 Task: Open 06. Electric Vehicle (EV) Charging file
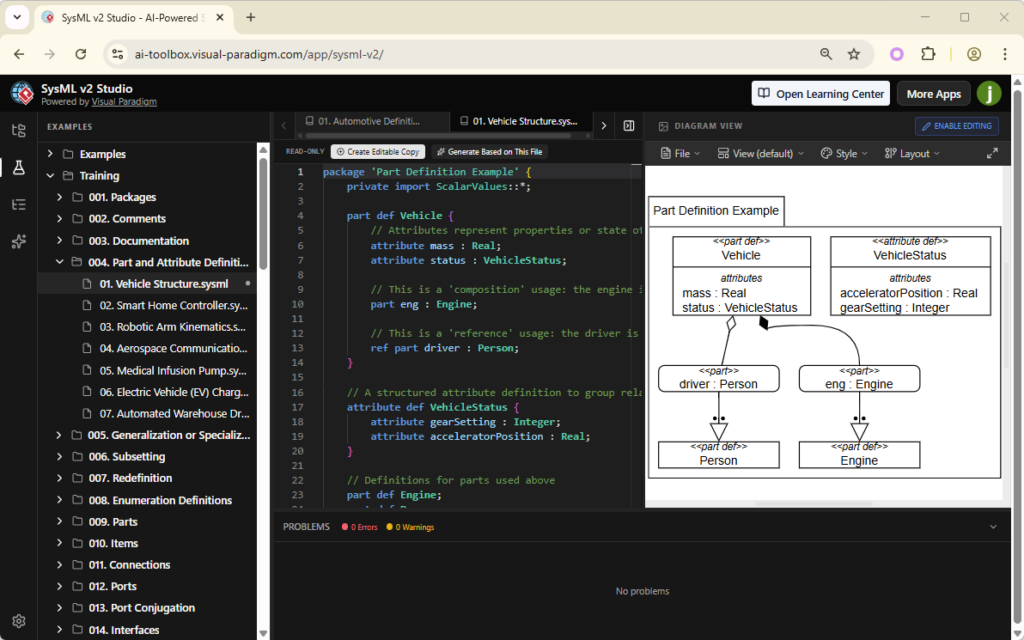point(174,392)
